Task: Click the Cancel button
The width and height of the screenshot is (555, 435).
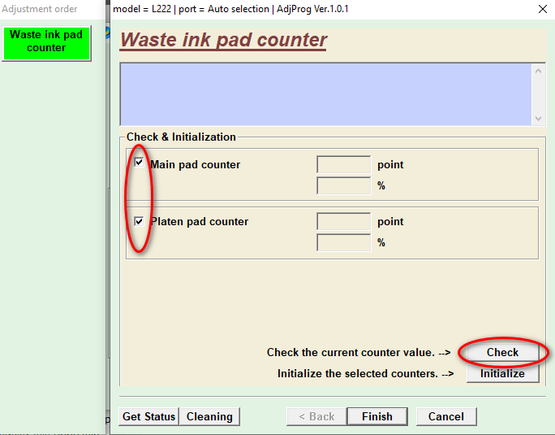Action: 446,416
